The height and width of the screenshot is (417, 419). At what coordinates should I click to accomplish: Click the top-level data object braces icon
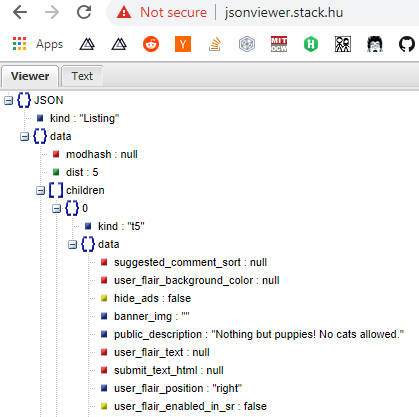(x=40, y=136)
